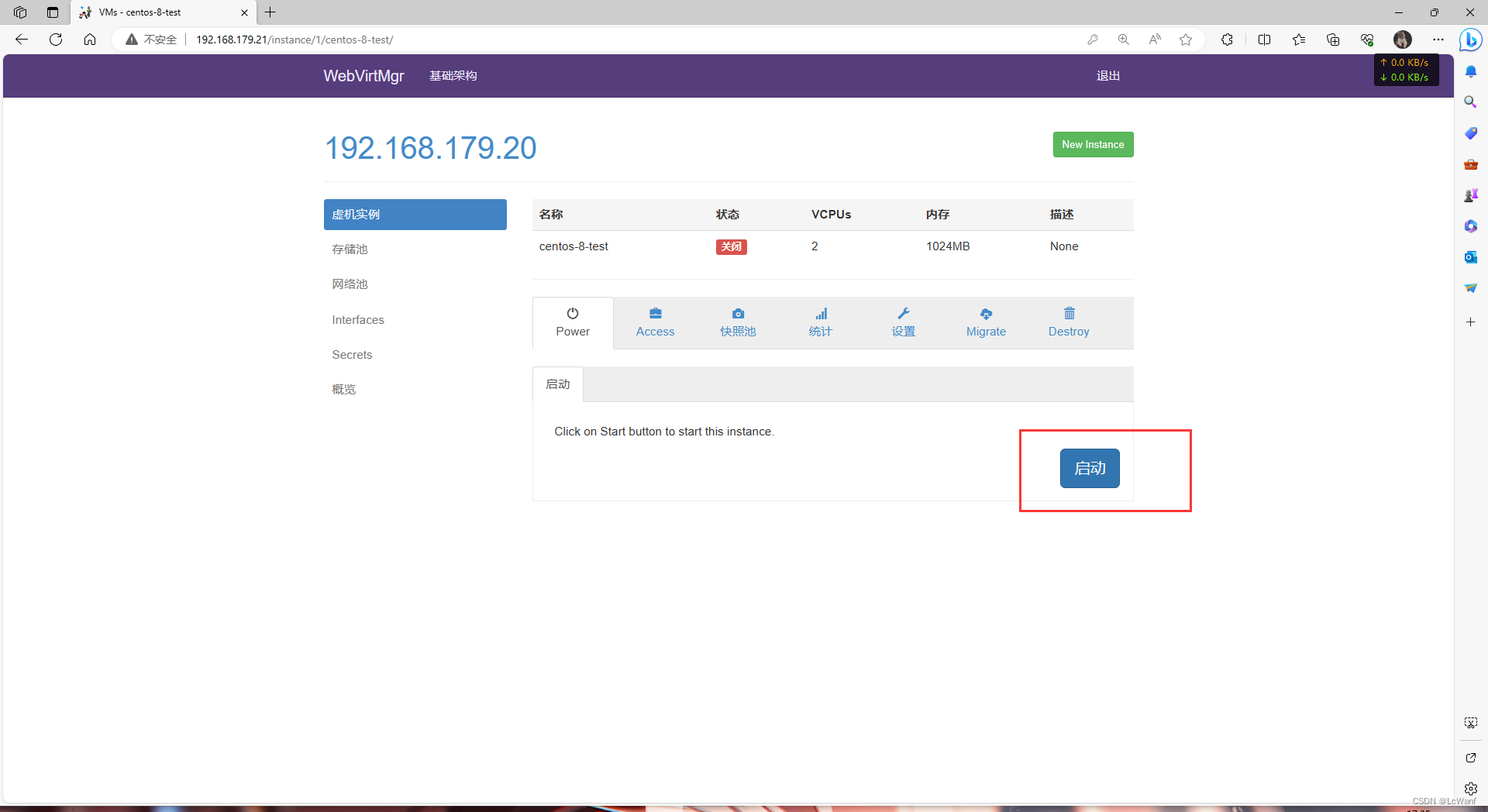This screenshot has height=812, width=1488.
Task: Open the Access tab
Action: [655, 323]
